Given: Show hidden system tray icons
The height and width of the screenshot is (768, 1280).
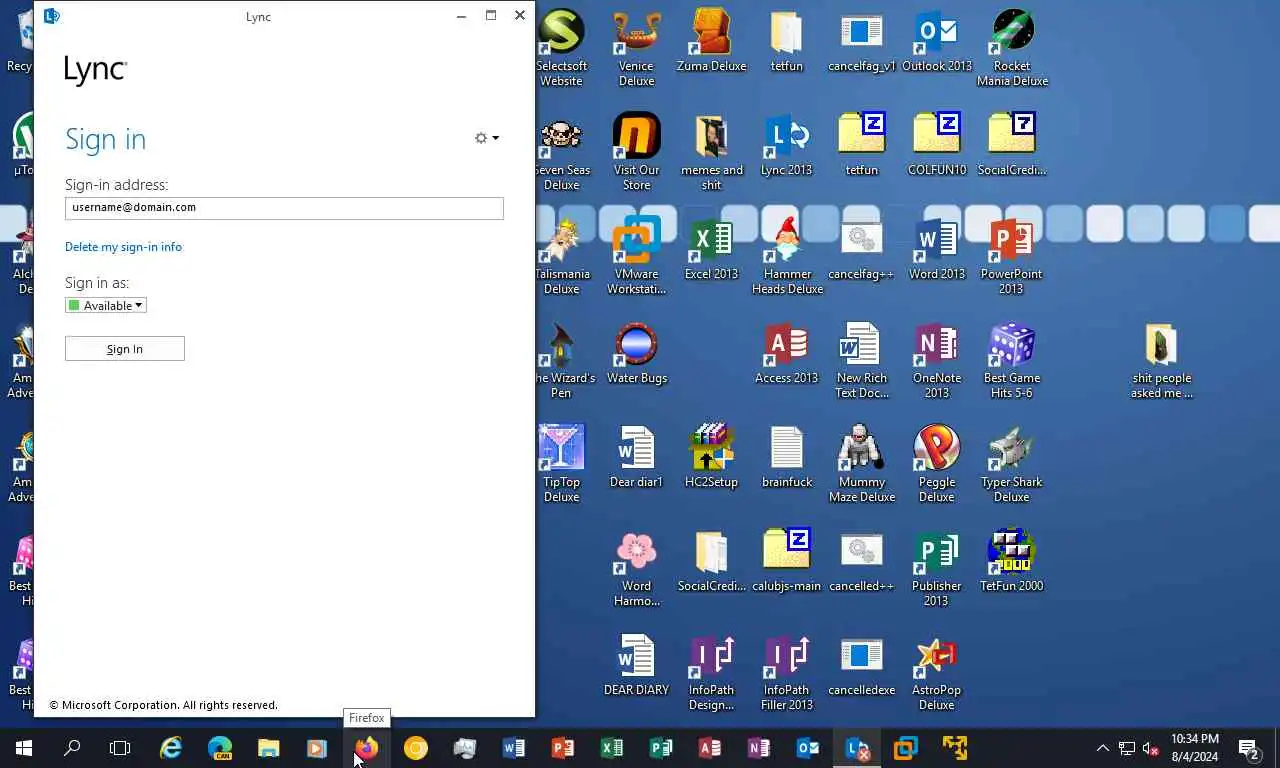Looking at the screenshot, I should (x=1102, y=748).
